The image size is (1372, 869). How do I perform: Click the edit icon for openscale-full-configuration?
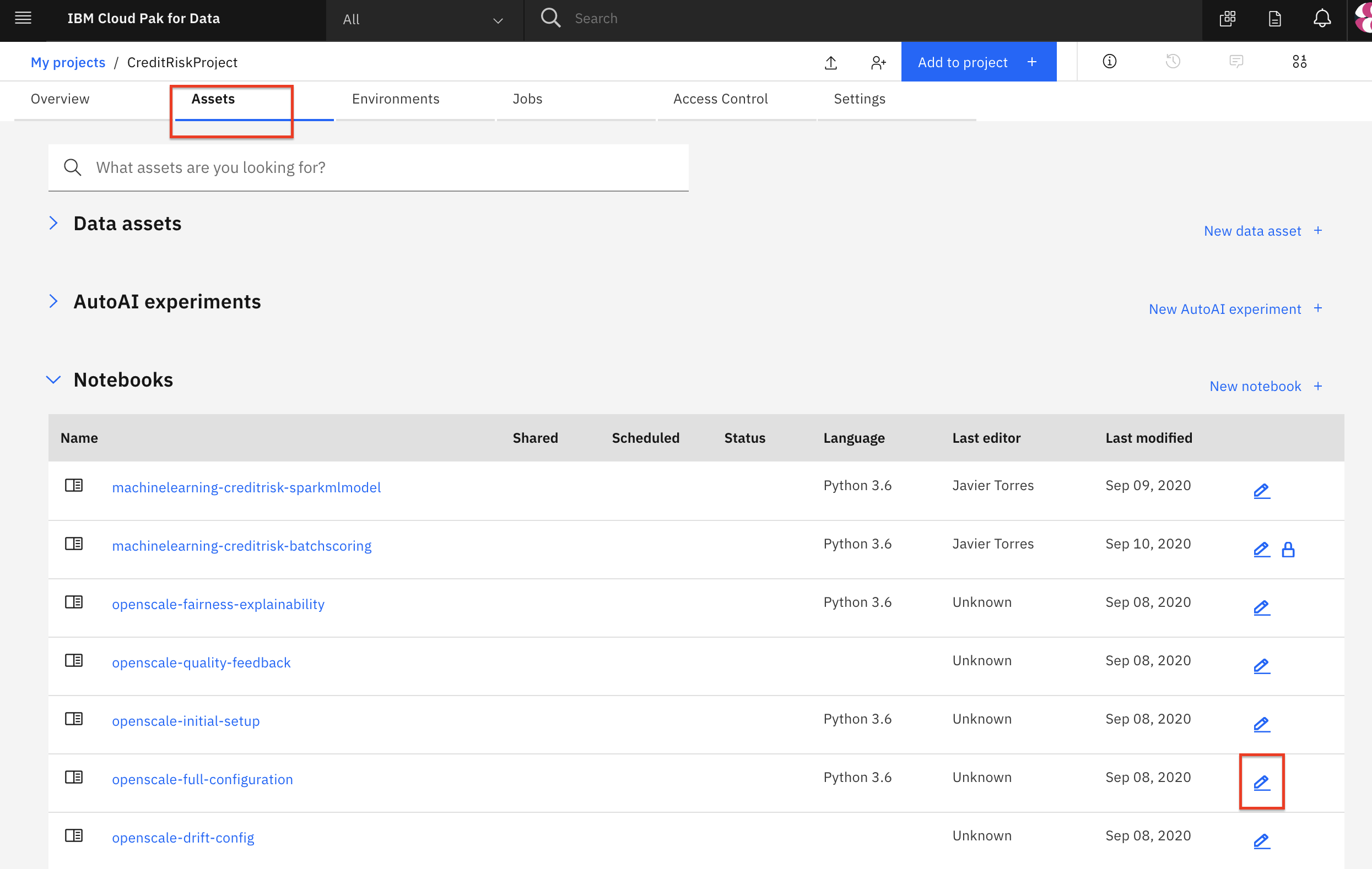(1261, 783)
